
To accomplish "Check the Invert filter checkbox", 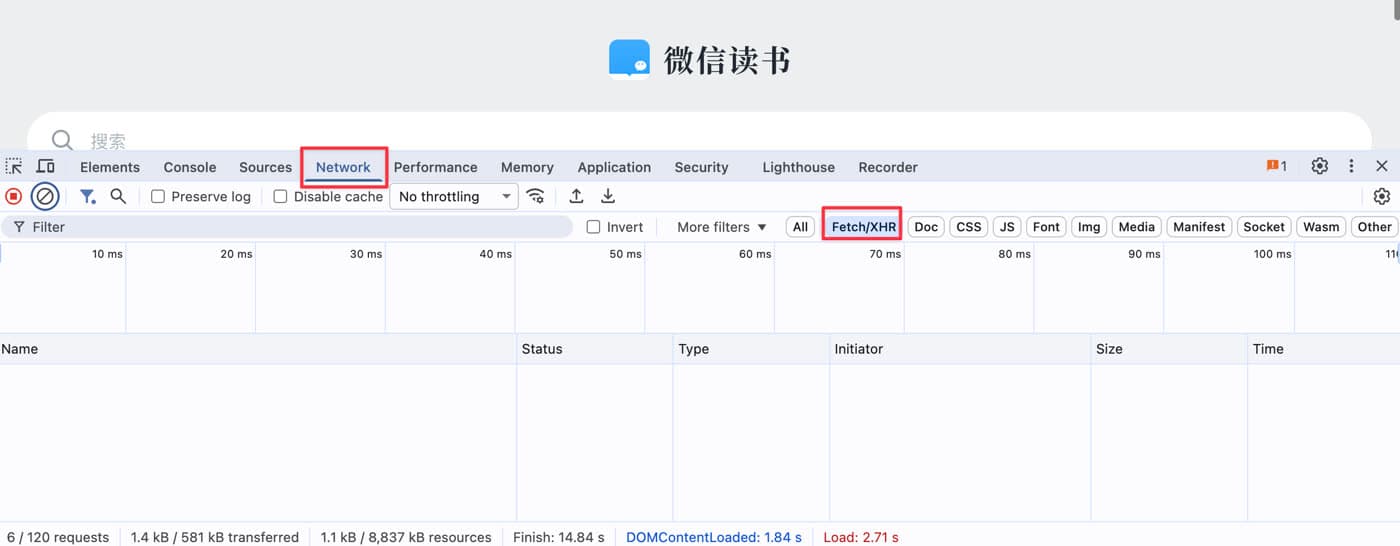I will click(593, 227).
